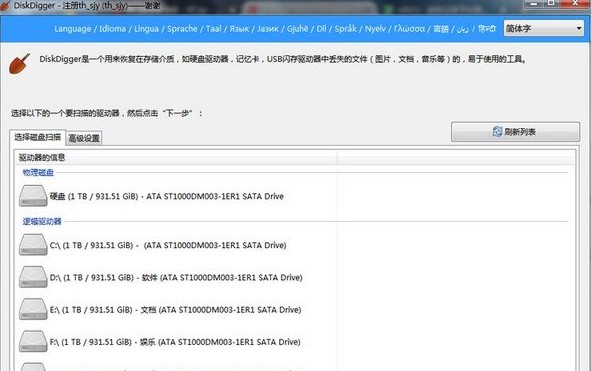Click the refresh arrows icon in 刷新列表
This screenshot has width=591, height=371.
coord(497,132)
